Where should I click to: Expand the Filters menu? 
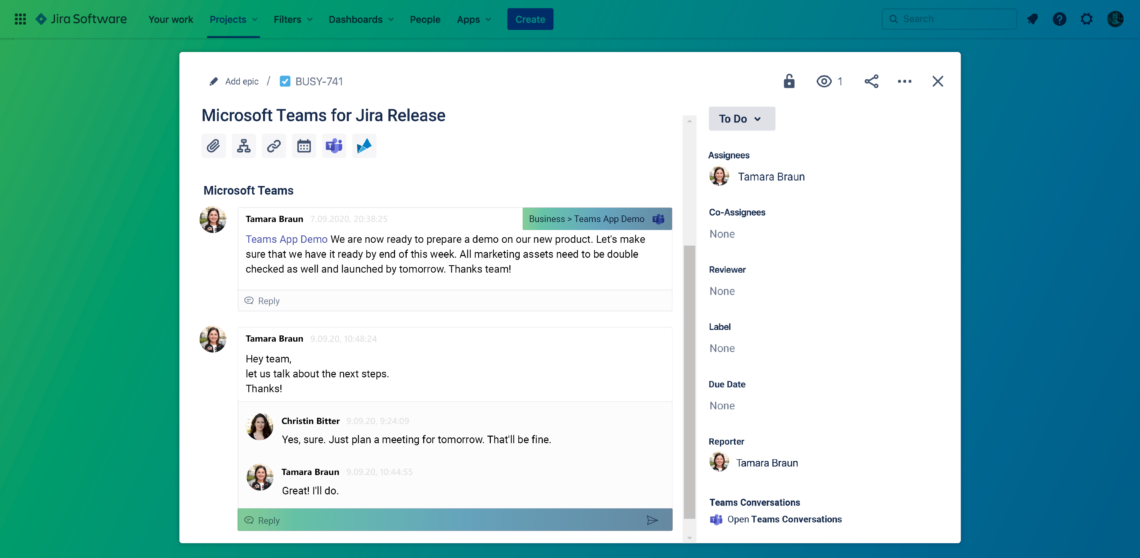pyautogui.click(x=293, y=20)
